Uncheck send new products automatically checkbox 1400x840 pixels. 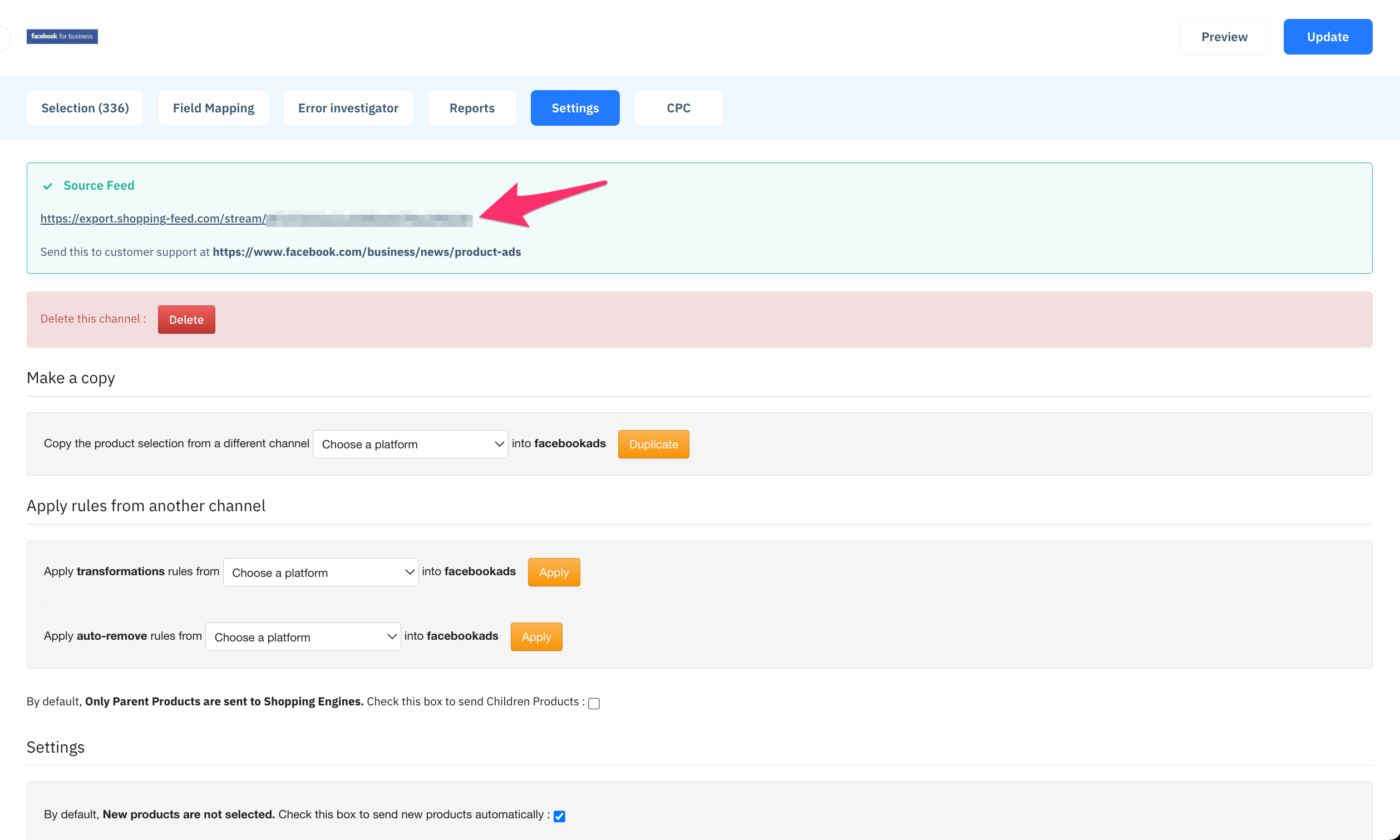click(559, 816)
